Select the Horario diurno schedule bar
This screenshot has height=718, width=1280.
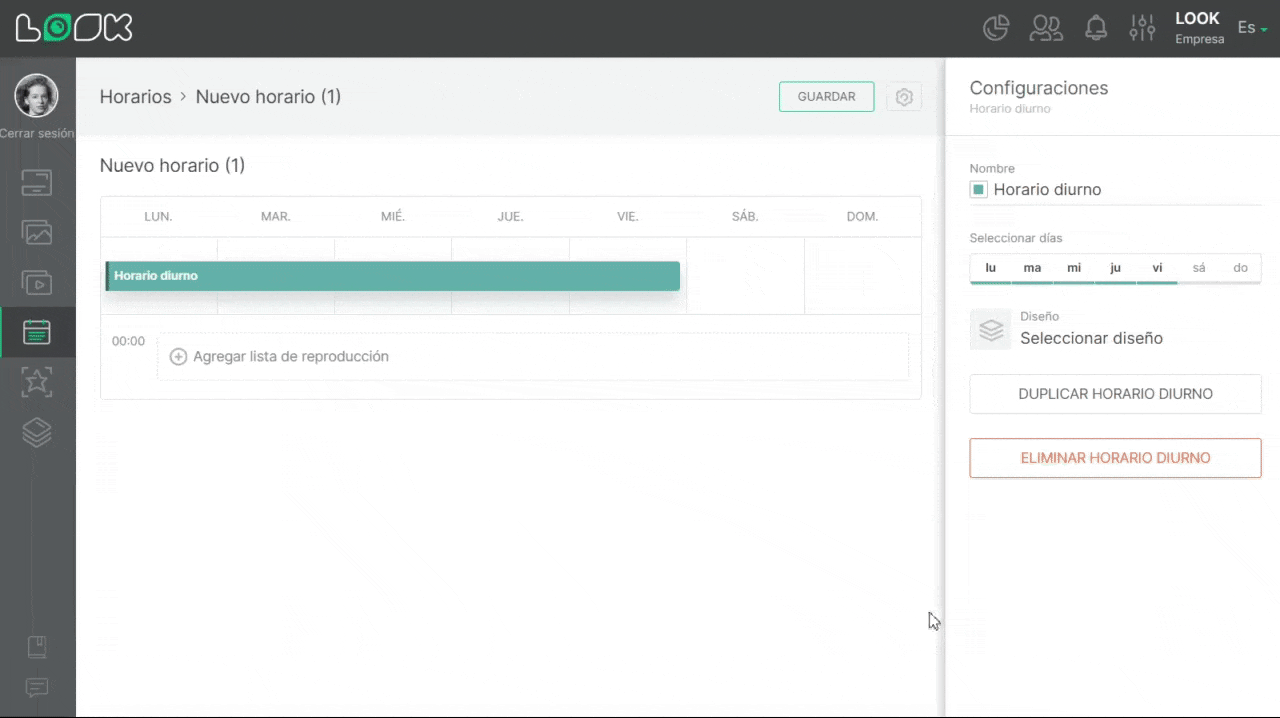(x=393, y=276)
